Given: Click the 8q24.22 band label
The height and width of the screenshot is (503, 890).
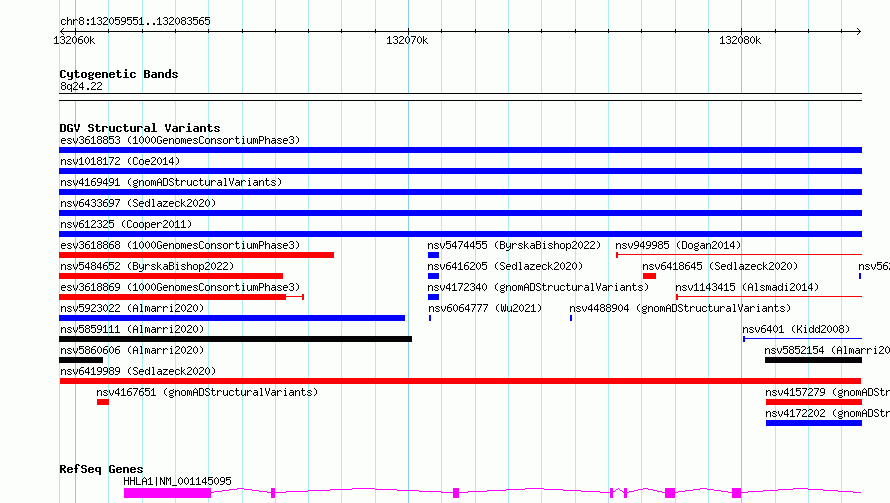Looking at the screenshot, I should tap(81, 86).
